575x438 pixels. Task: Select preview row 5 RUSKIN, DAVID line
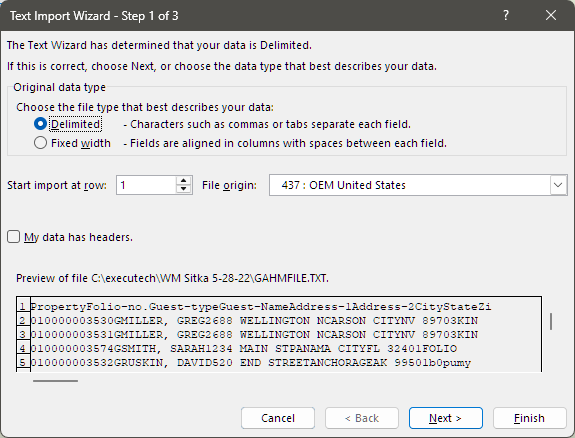250,362
